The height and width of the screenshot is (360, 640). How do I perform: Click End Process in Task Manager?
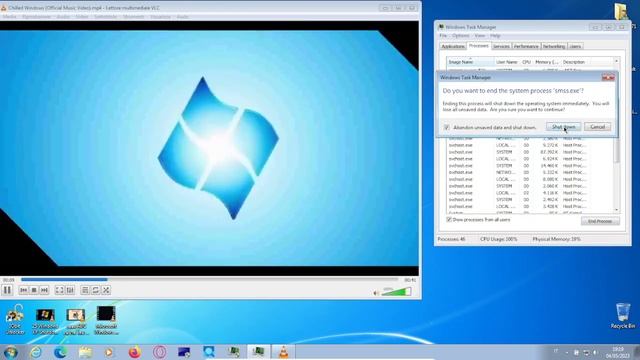(600, 221)
